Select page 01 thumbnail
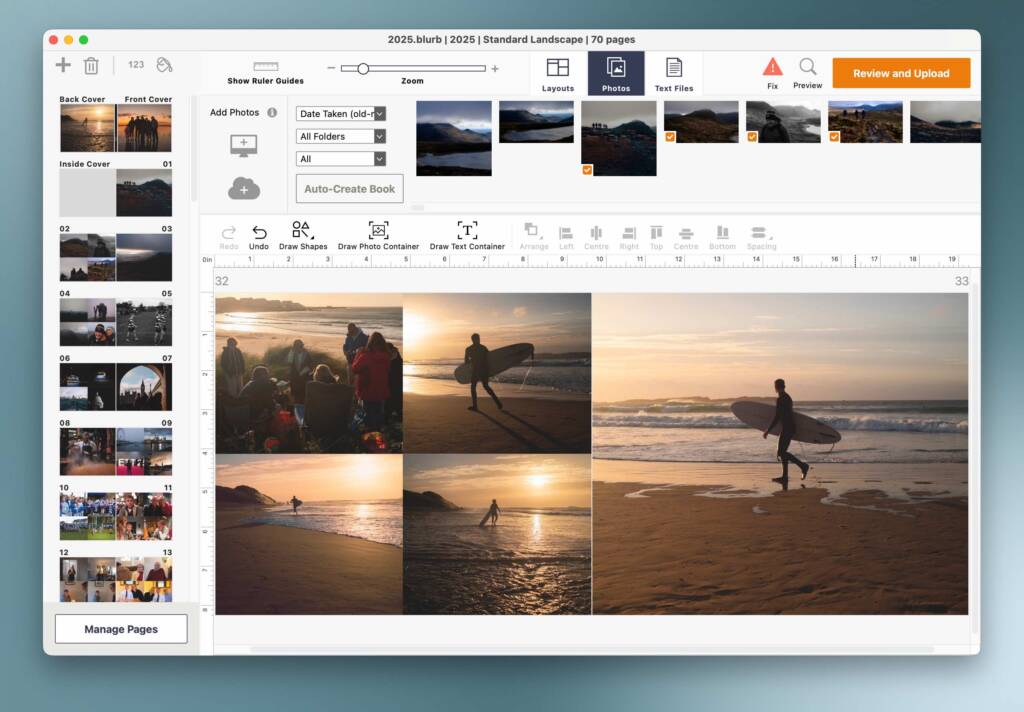 tap(144, 193)
